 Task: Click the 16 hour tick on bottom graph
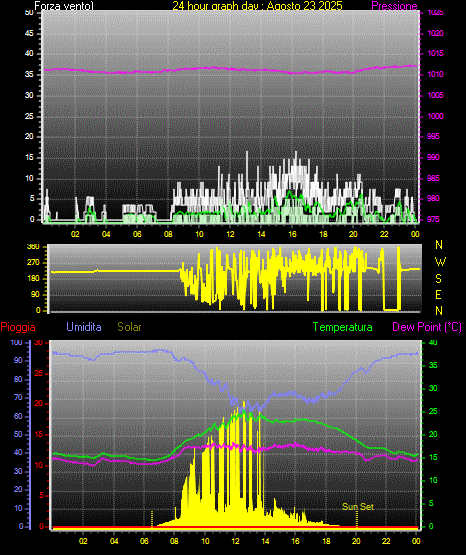[x=295, y=541]
